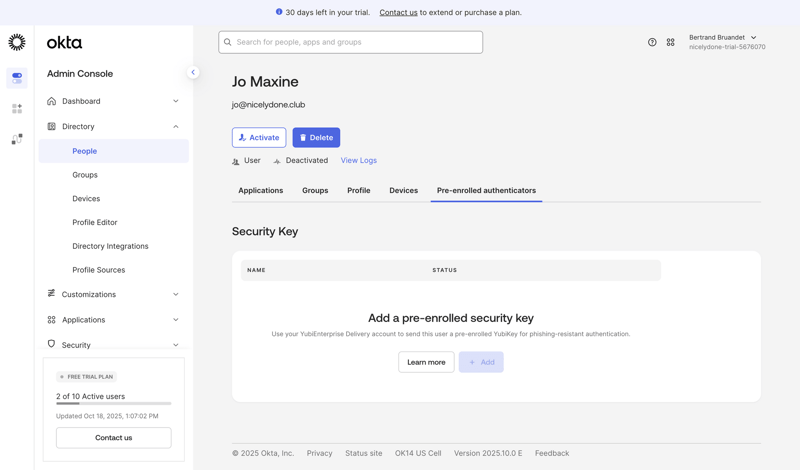Viewport: 800px width, 470px height.
Task: Click the Customizations sliders icon
Action: point(52,293)
